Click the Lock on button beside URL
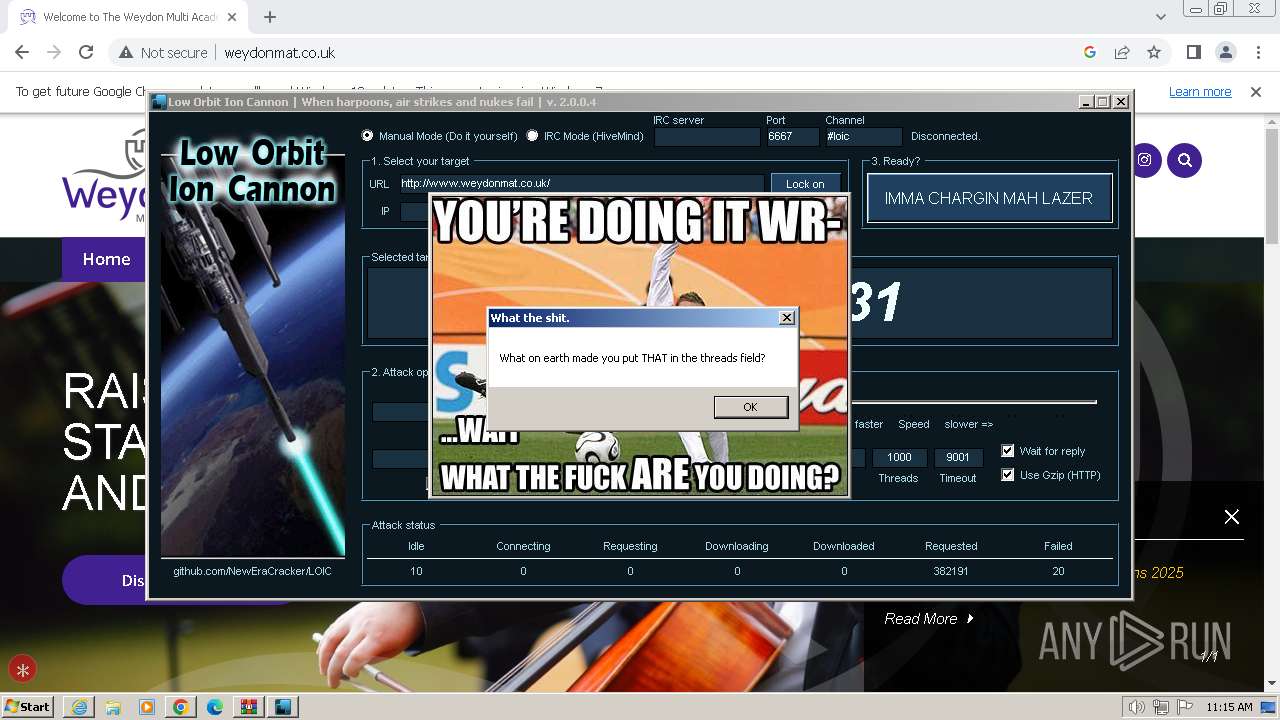 pos(805,184)
